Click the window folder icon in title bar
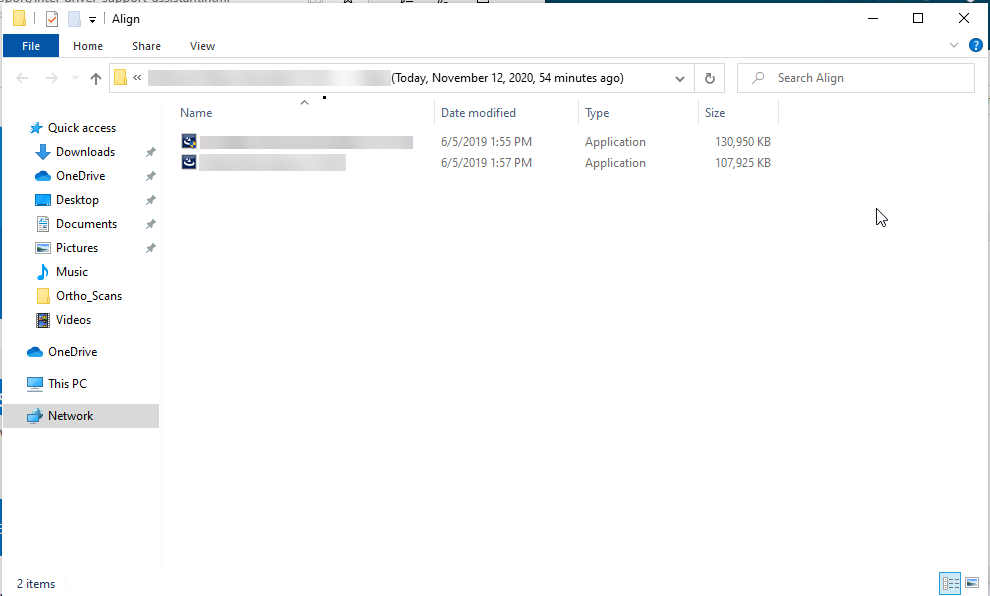Viewport: 990px width, 596px height. (20, 19)
